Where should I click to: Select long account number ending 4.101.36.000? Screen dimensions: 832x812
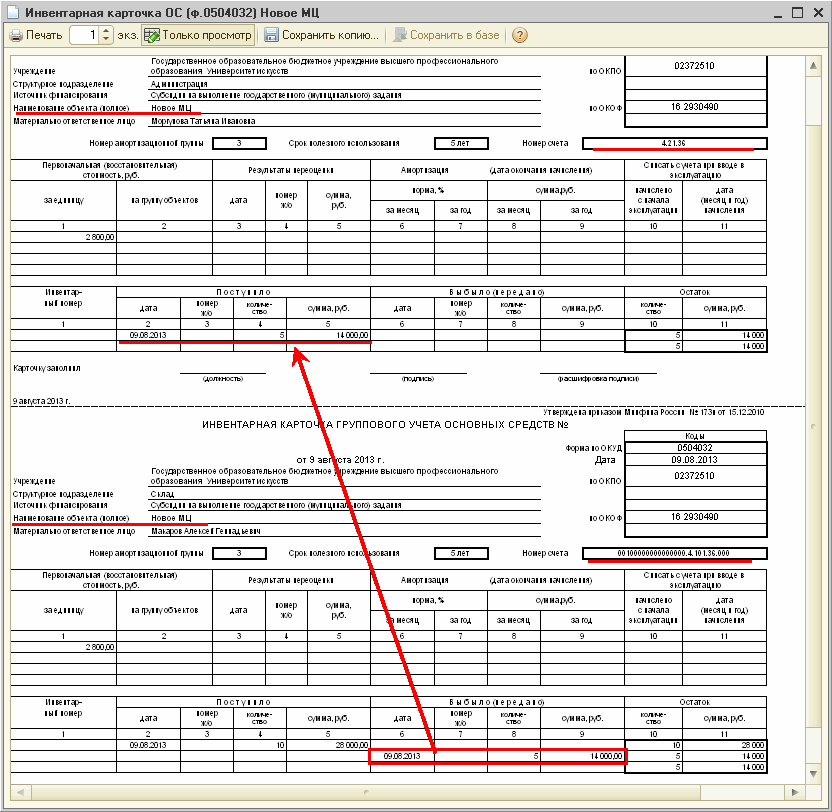click(x=674, y=554)
